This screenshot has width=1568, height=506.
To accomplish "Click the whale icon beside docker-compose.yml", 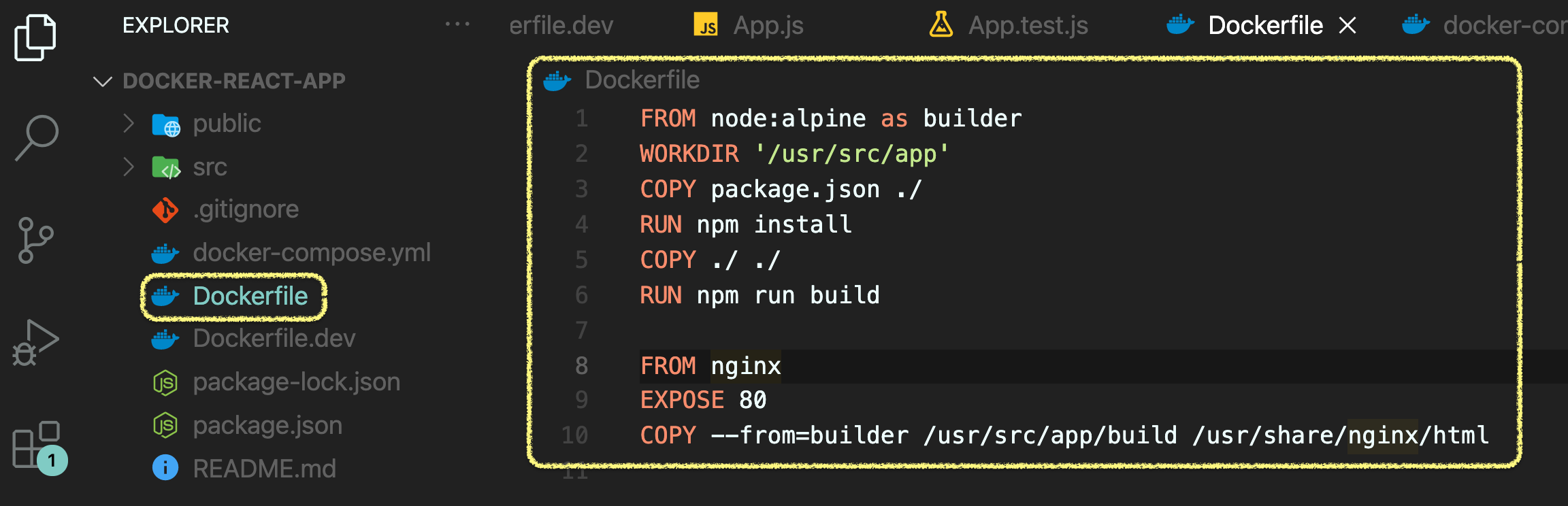I will [165, 254].
